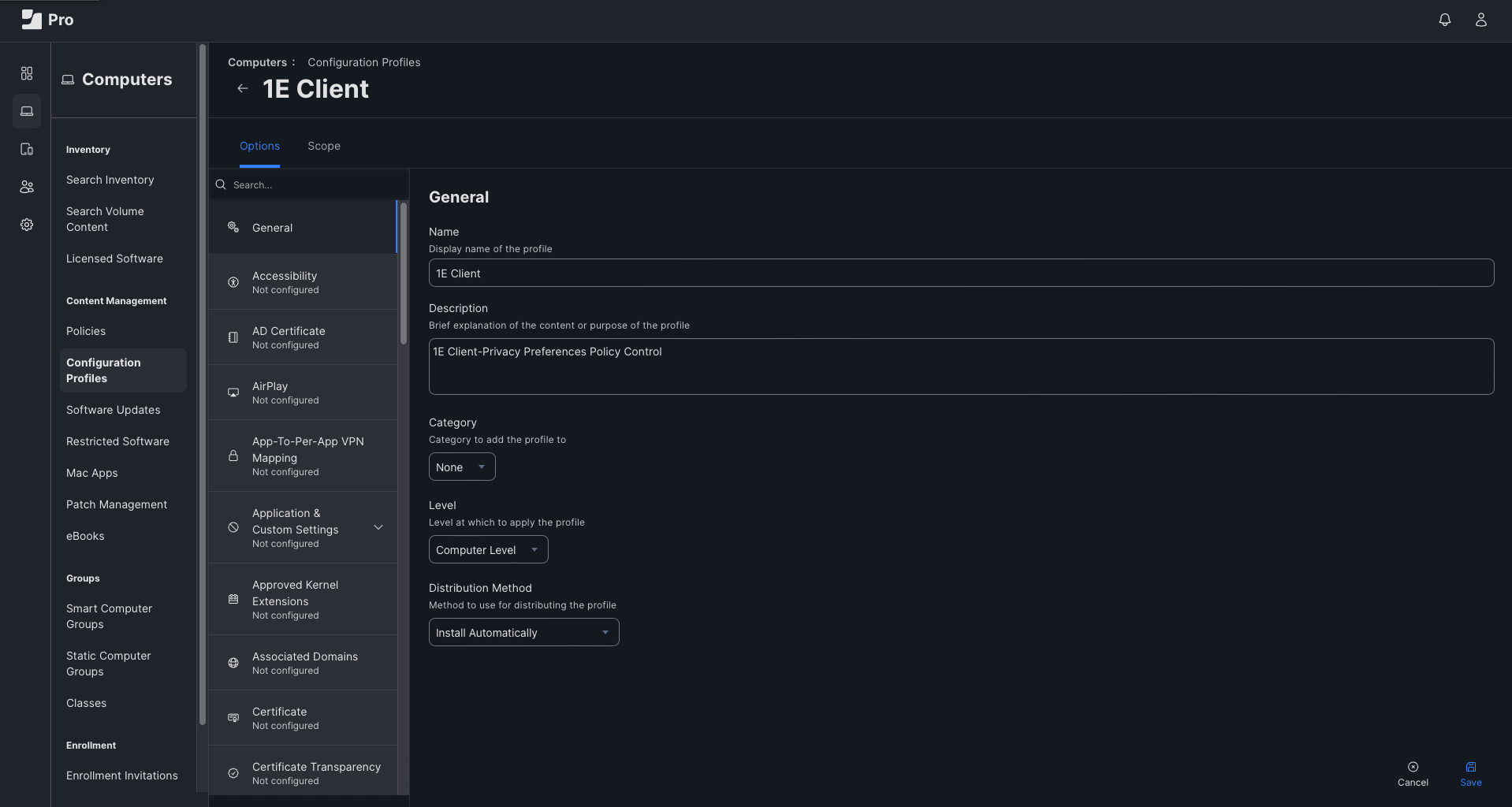Go to Policies in sidebar
The height and width of the screenshot is (807, 1512).
point(86,331)
